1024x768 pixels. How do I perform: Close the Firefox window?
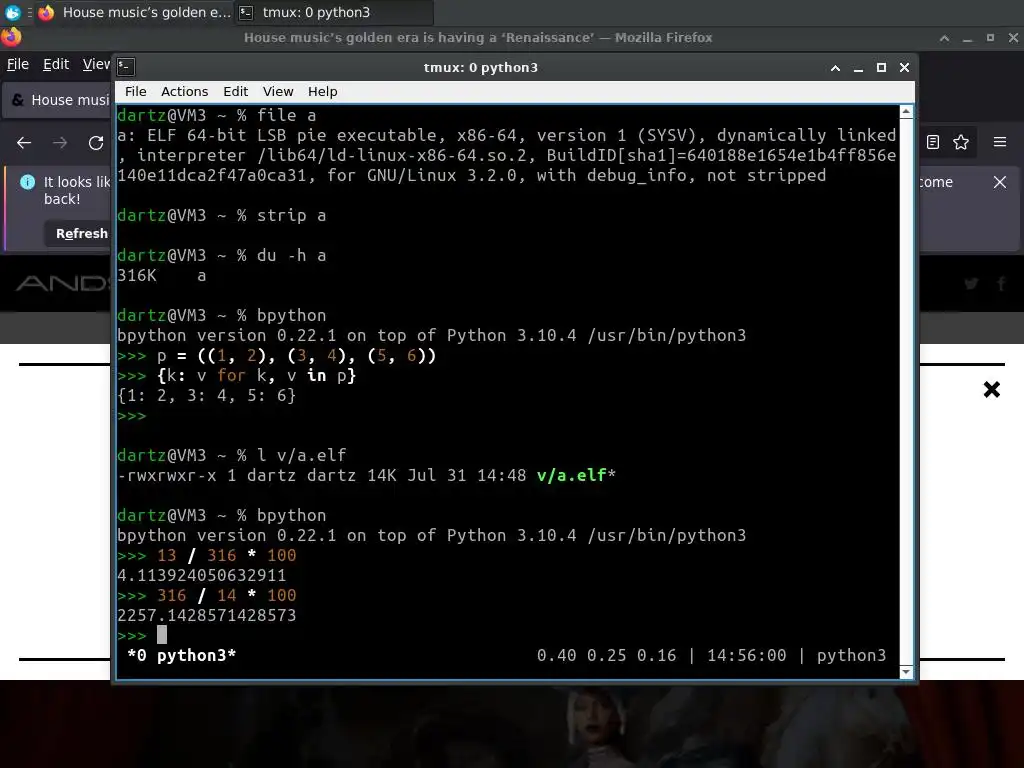pos(1014,38)
